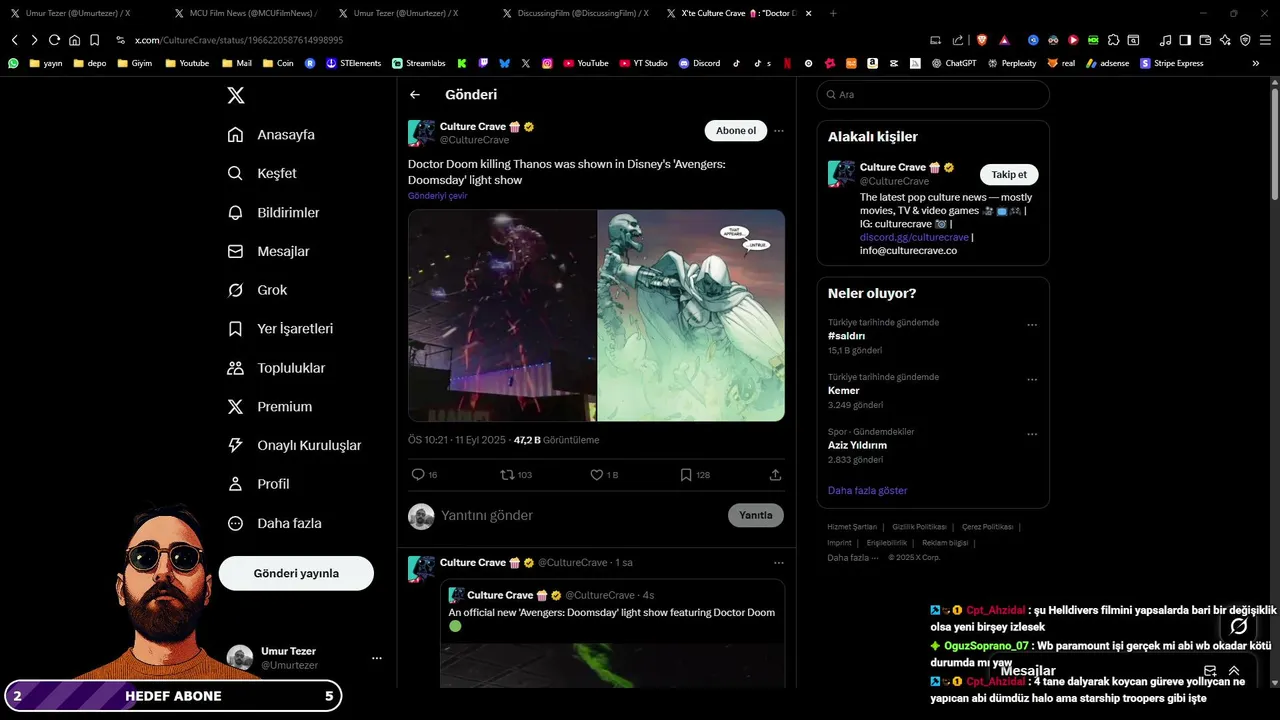This screenshot has height=720, width=1280.
Task: Open the yayın bookmarks folder
Action: pos(46,63)
